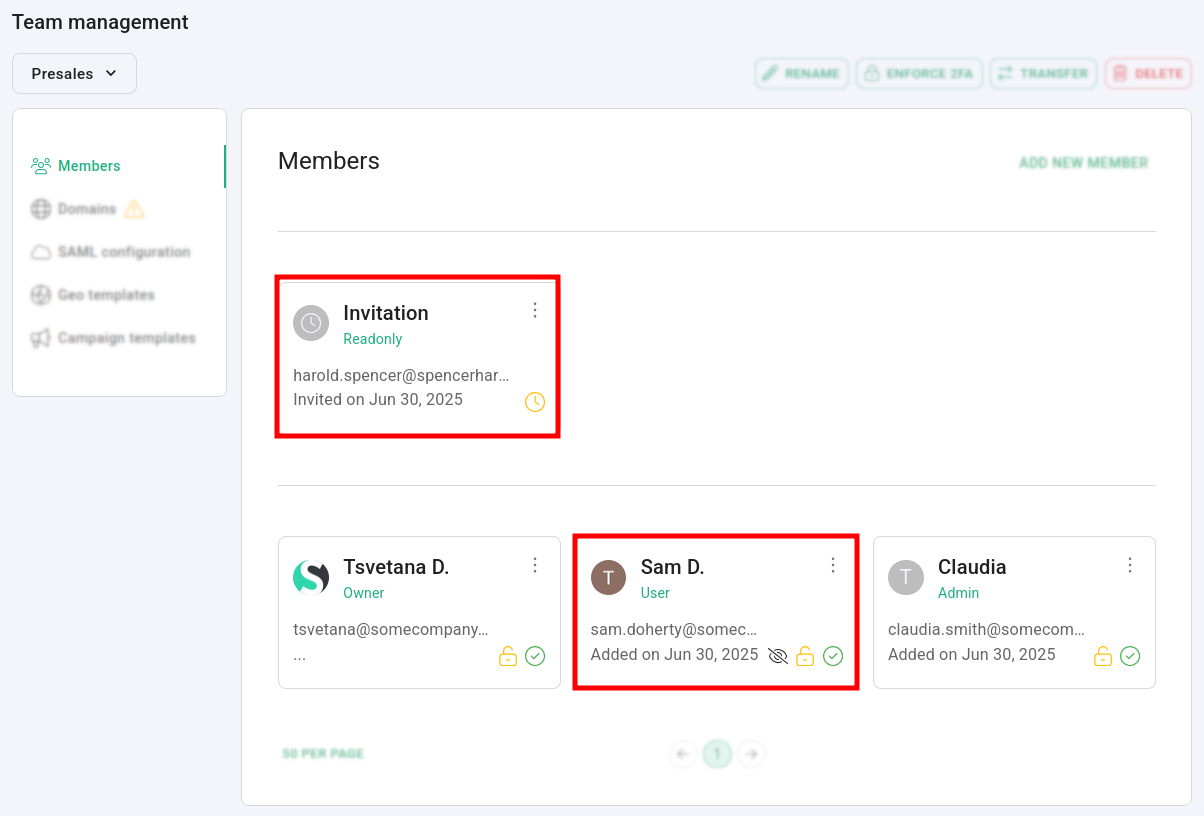The width and height of the screenshot is (1204, 816).
Task: Expand the options menu for Claudia
Action: point(1130,565)
